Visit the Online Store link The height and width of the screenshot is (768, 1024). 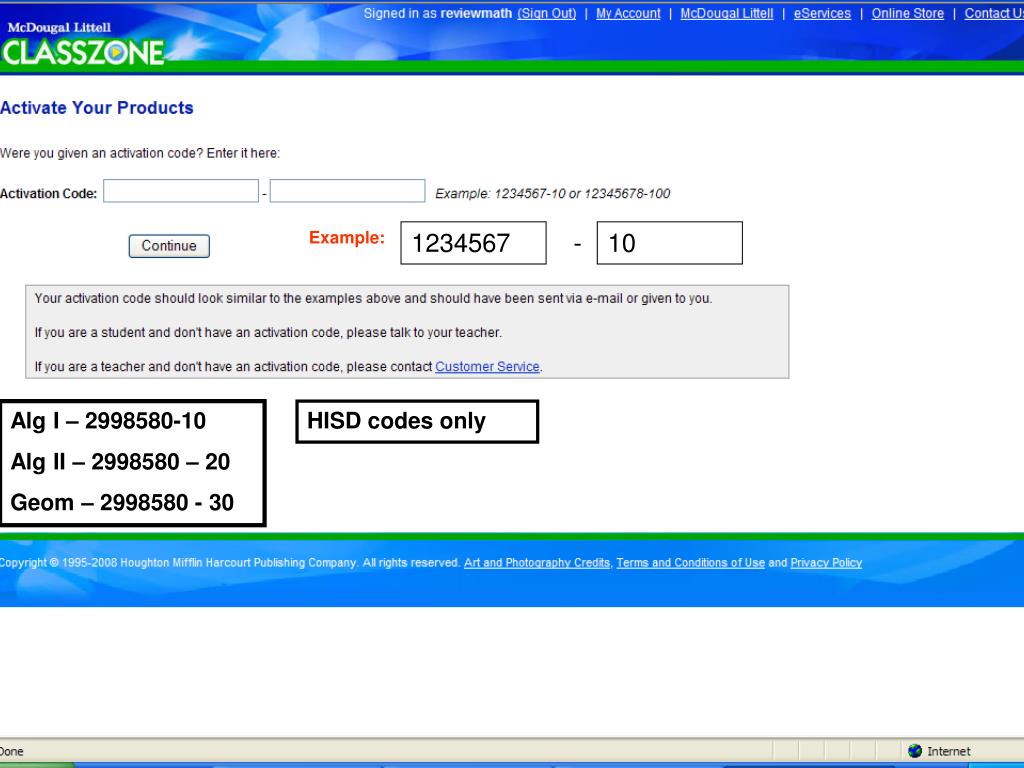point(908,14)
